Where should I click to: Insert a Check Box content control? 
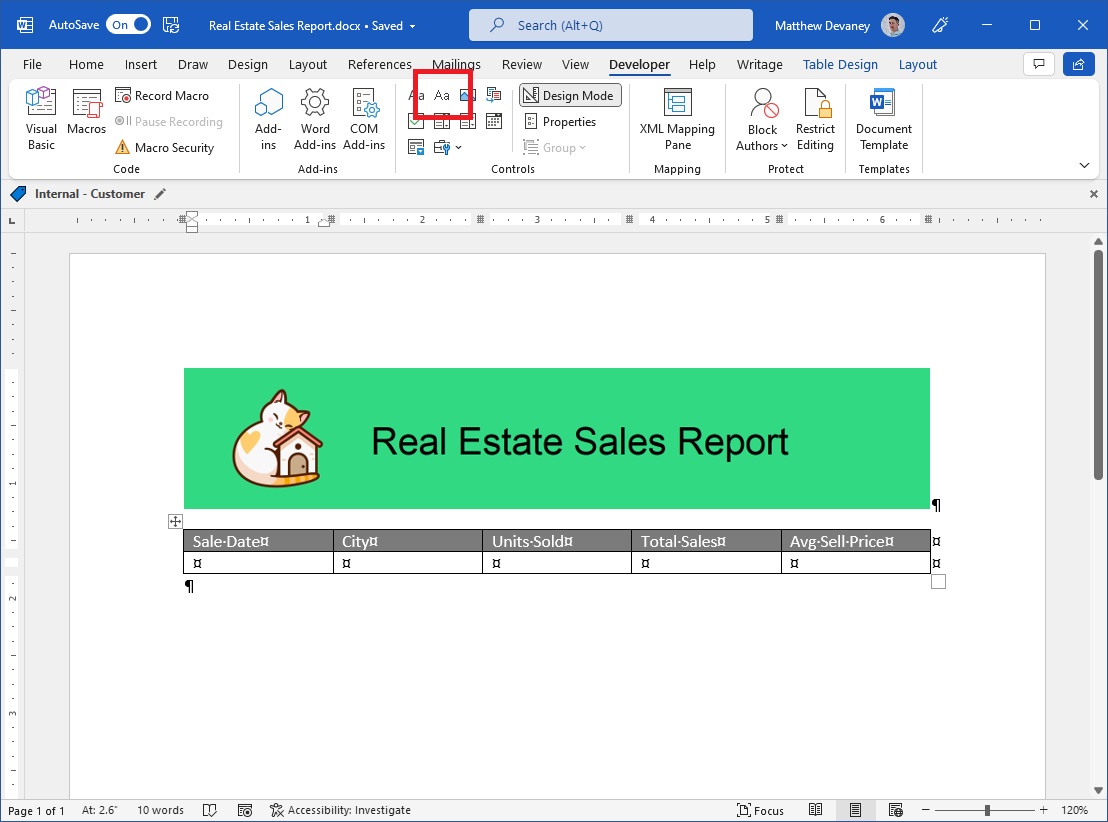[x=416, y=121]
